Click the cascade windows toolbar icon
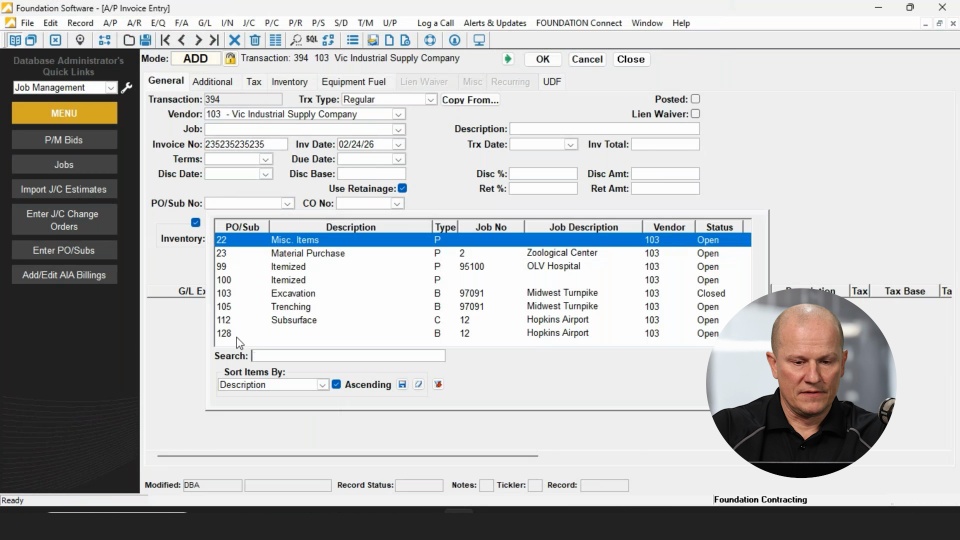960x540 pixels. click(31, 40)
